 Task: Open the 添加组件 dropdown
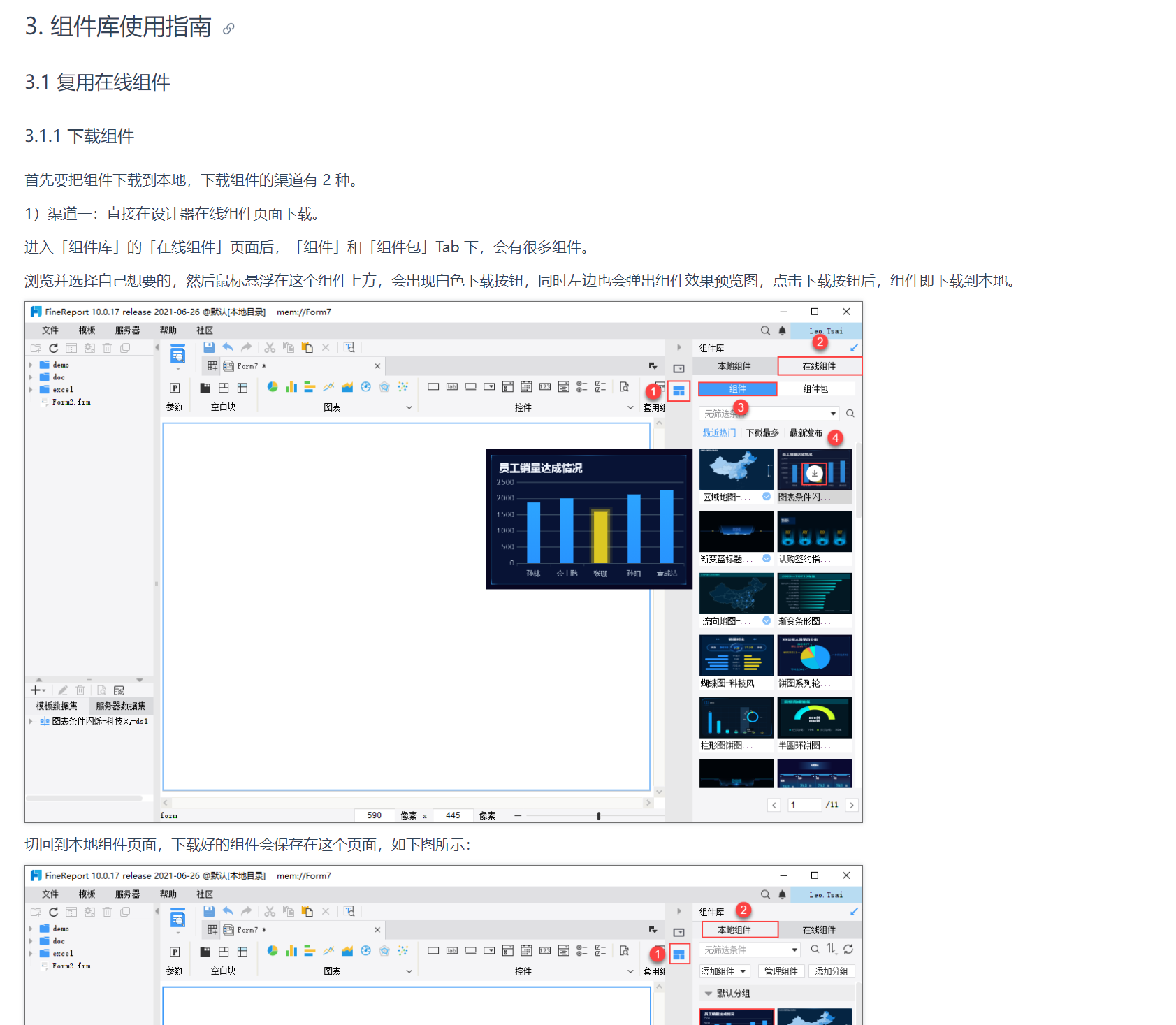pos(725,971)
